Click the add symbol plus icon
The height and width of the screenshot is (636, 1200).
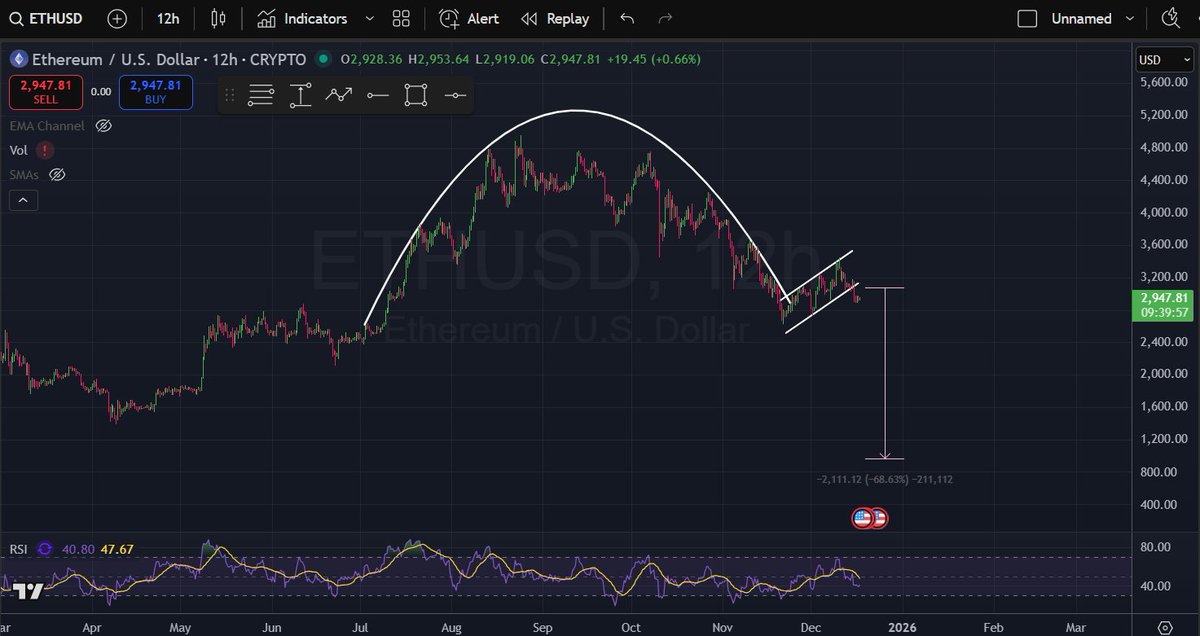(117, 18)
